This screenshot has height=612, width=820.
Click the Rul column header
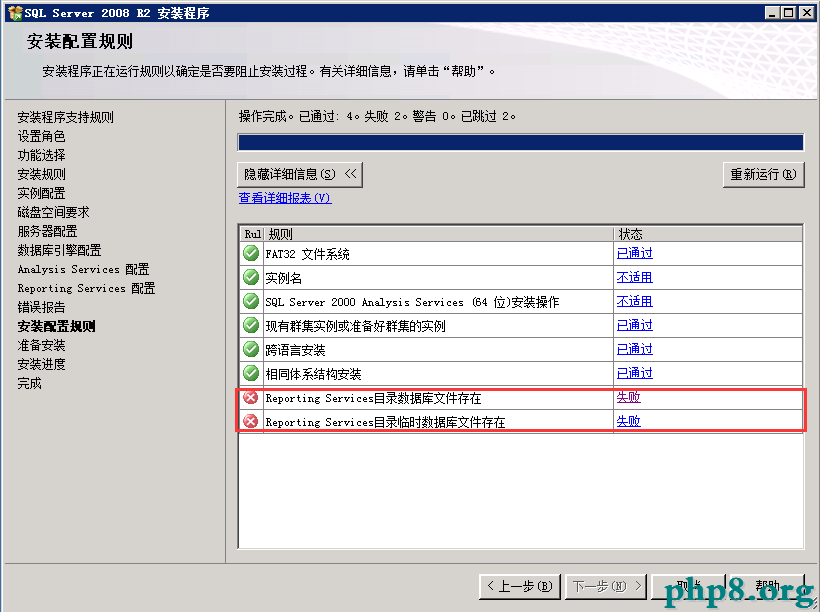coord(252,234)
